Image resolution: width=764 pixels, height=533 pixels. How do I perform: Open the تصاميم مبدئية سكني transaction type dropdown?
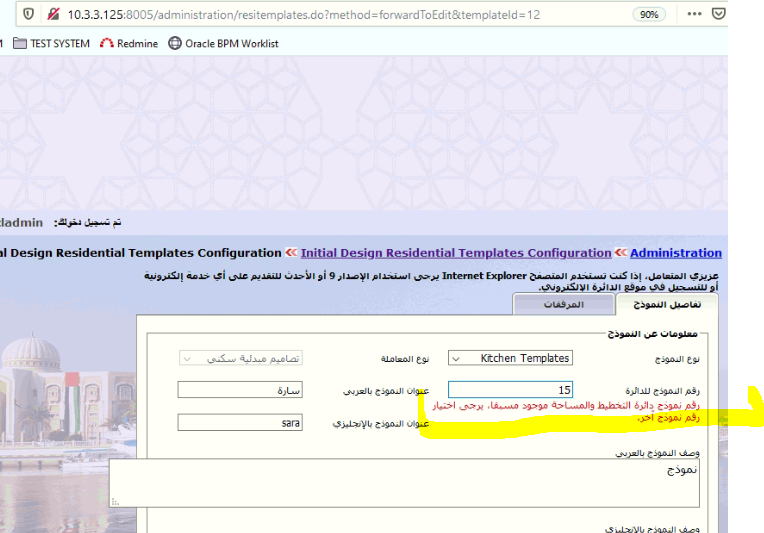pos(241,359)
